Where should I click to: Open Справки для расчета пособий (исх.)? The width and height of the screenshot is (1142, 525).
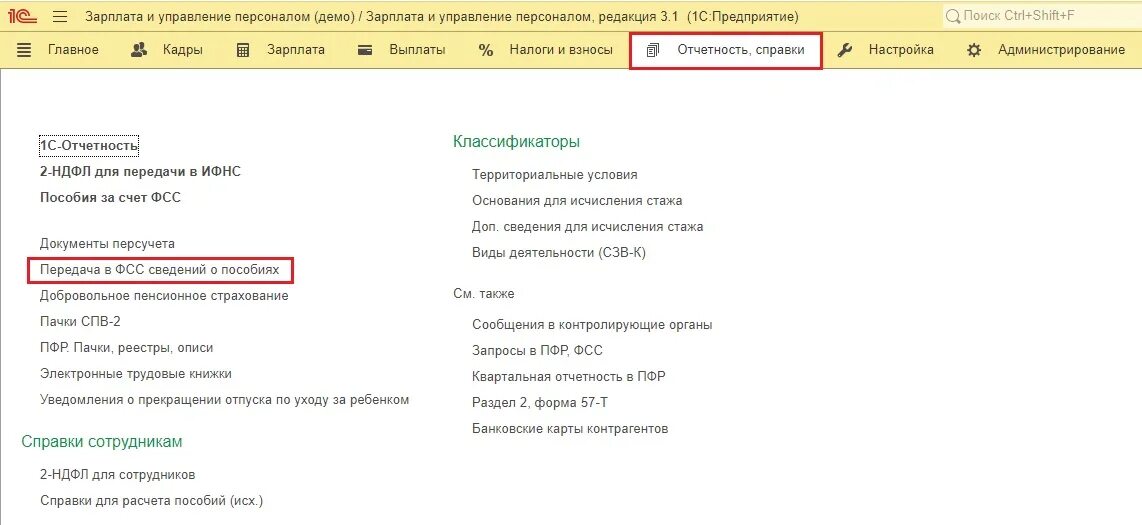151,501
